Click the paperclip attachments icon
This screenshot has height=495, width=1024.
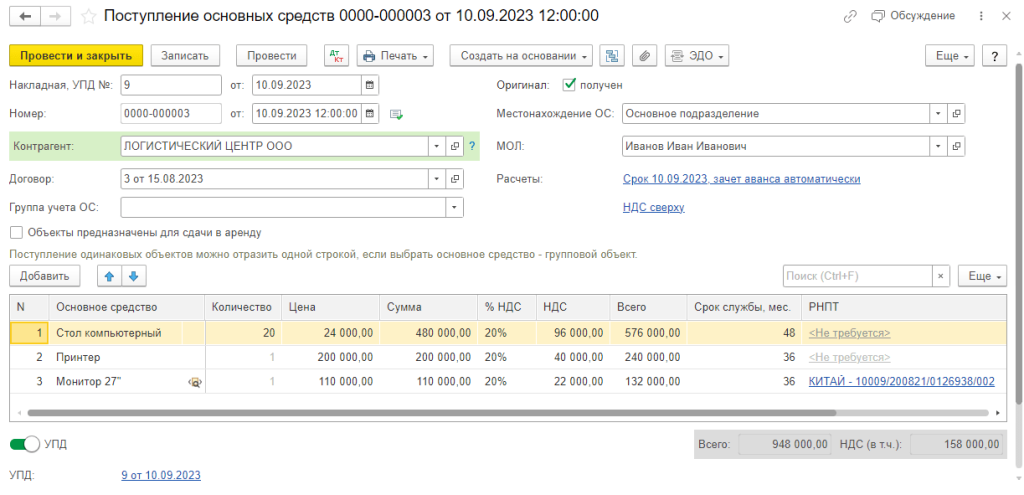[645, 56]
